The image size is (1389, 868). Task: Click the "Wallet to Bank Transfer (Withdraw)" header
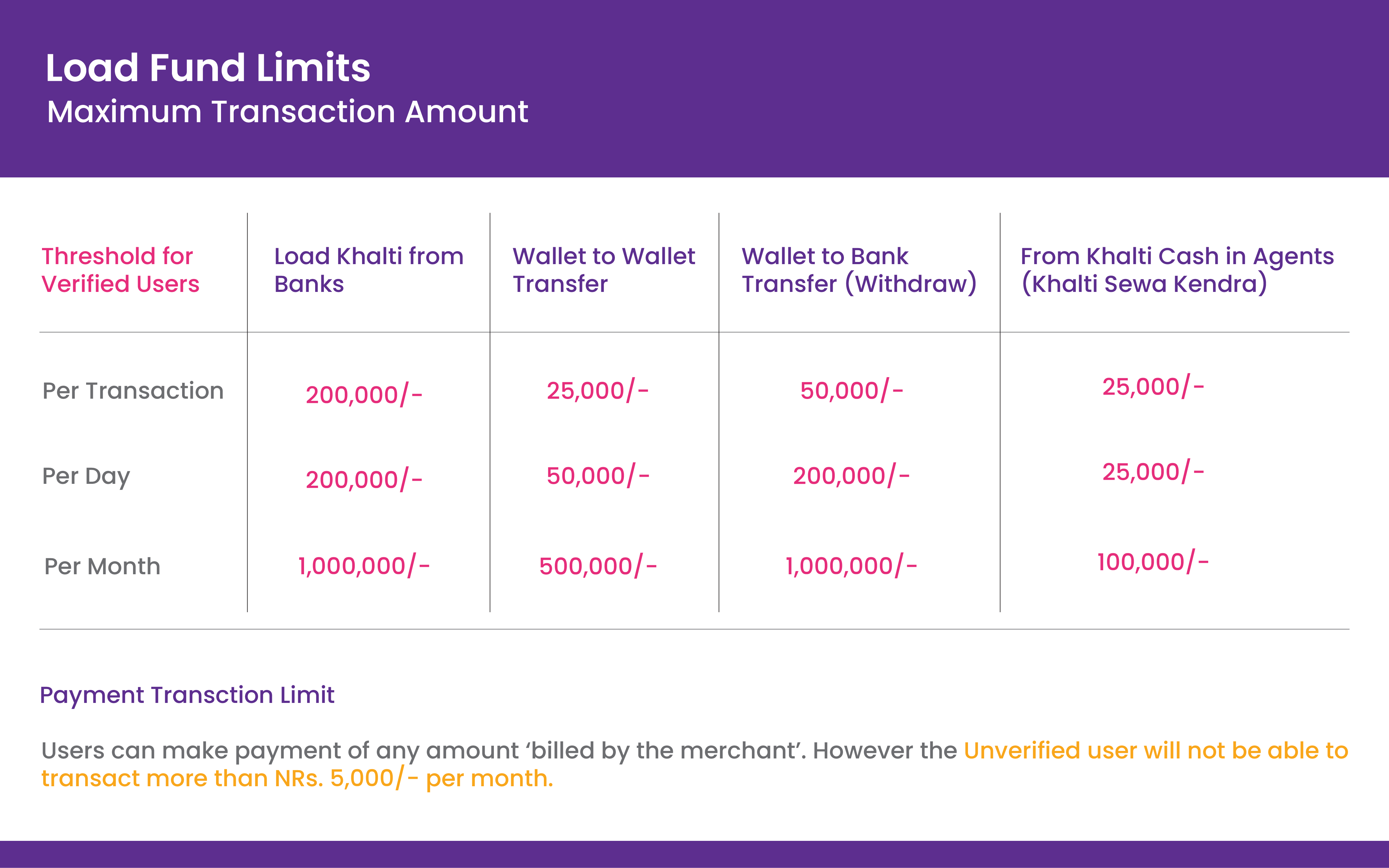pos(858,270)
